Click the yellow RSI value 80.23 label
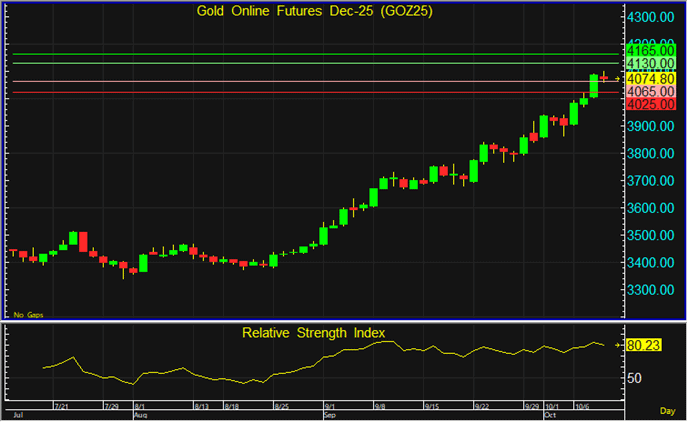The height and width of the screenshot is (422, 688). tap(645, 346)
